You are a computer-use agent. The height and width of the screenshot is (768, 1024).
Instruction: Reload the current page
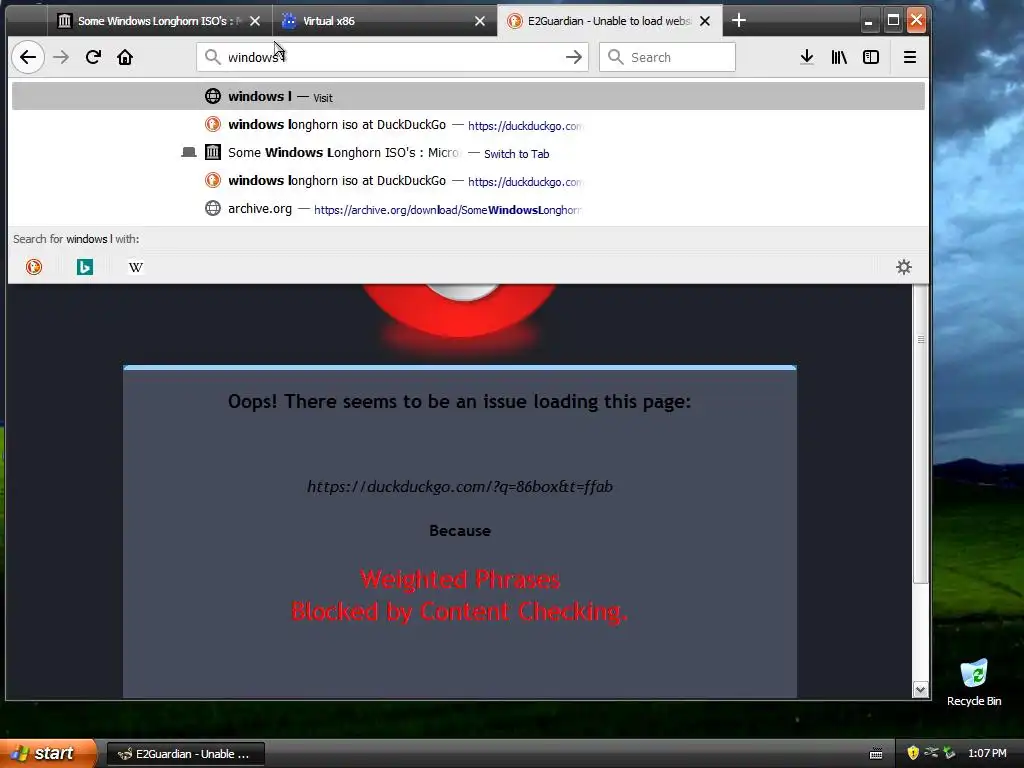click(93, 57)
